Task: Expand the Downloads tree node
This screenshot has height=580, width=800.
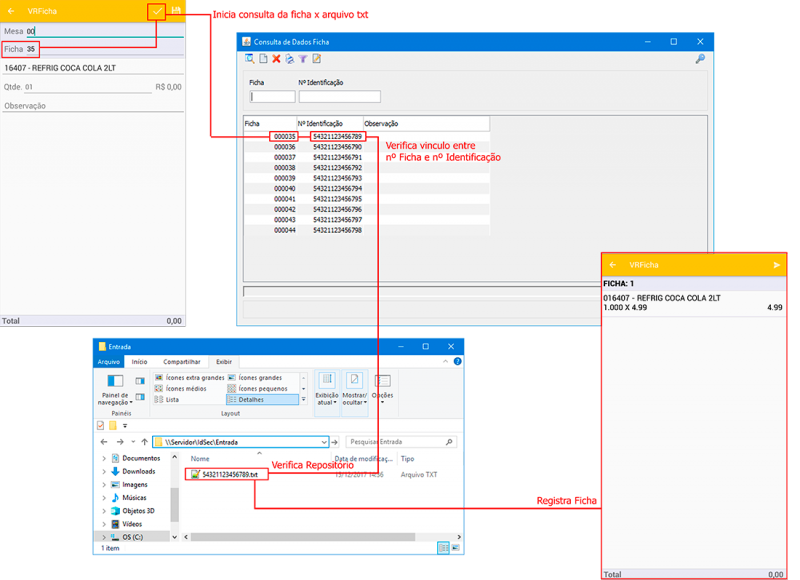Action: pos(104,471)
